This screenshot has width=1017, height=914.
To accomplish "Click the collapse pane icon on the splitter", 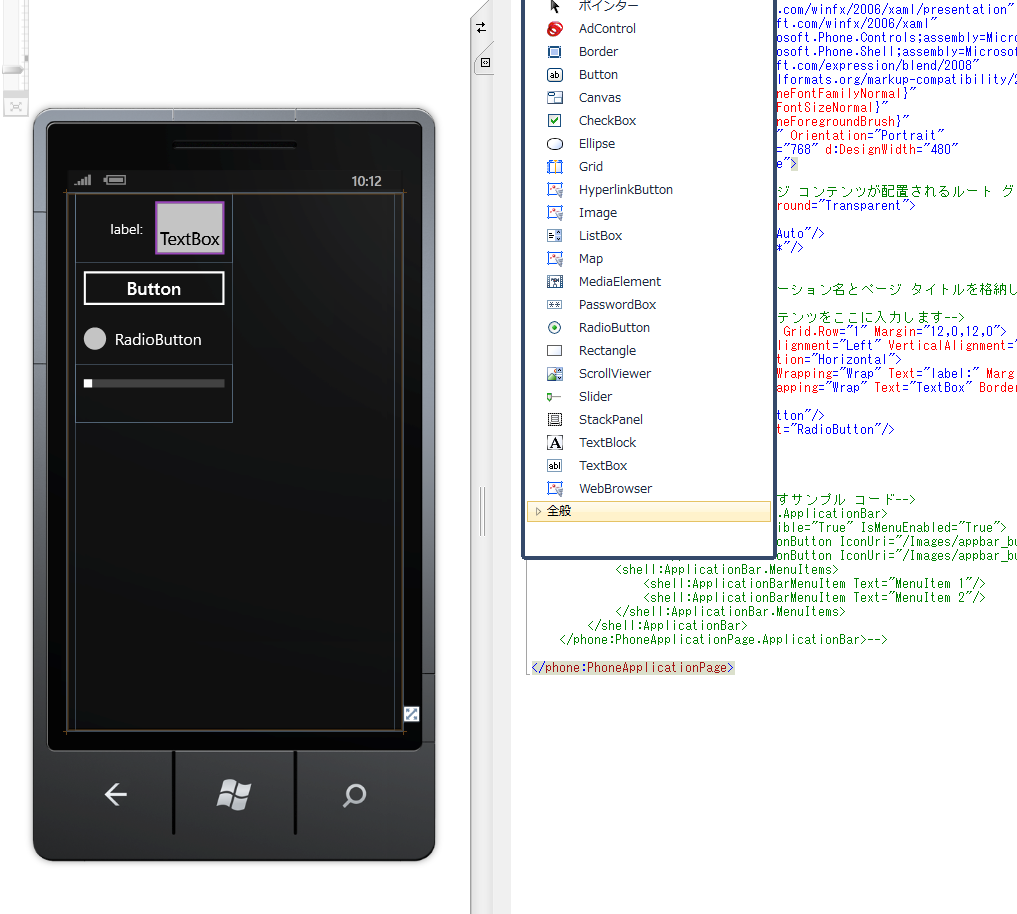I will [x=485, y=63].
